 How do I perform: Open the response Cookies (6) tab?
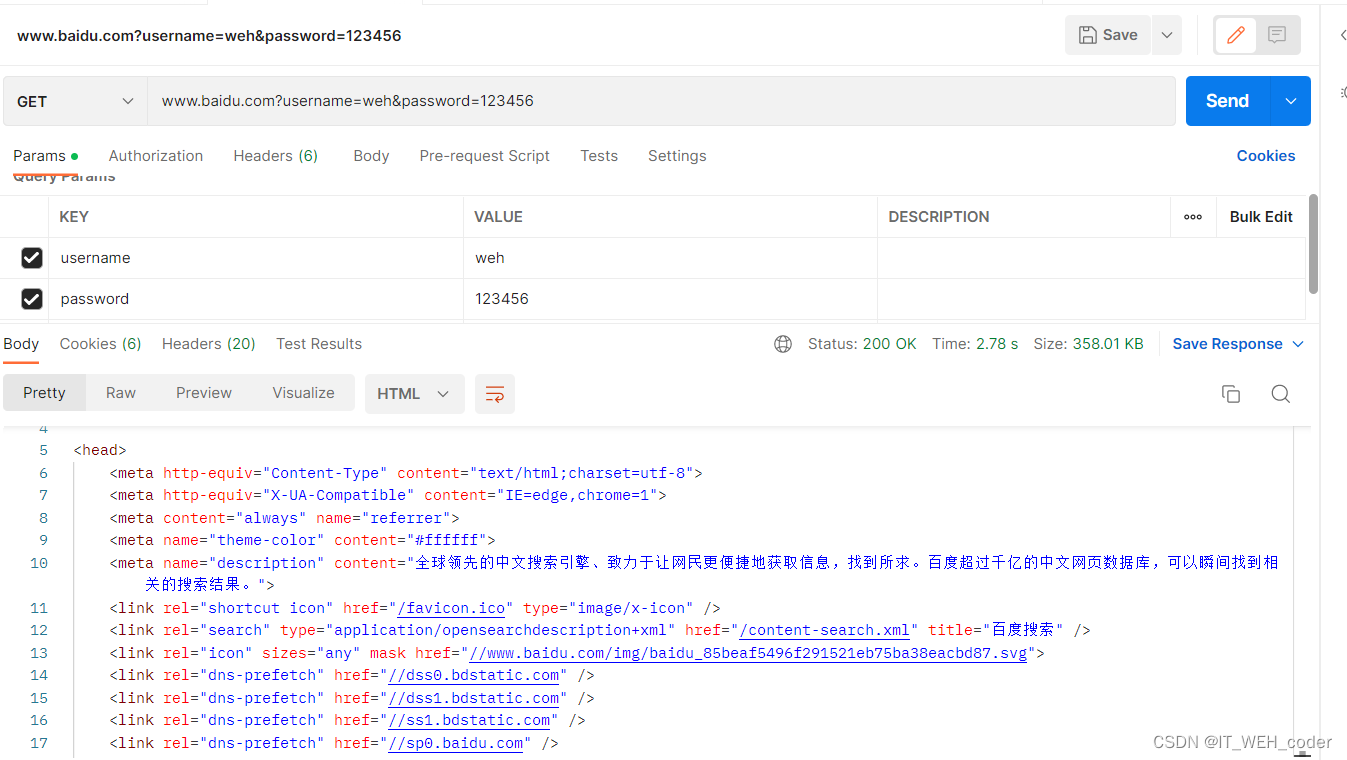click(100, 344)
